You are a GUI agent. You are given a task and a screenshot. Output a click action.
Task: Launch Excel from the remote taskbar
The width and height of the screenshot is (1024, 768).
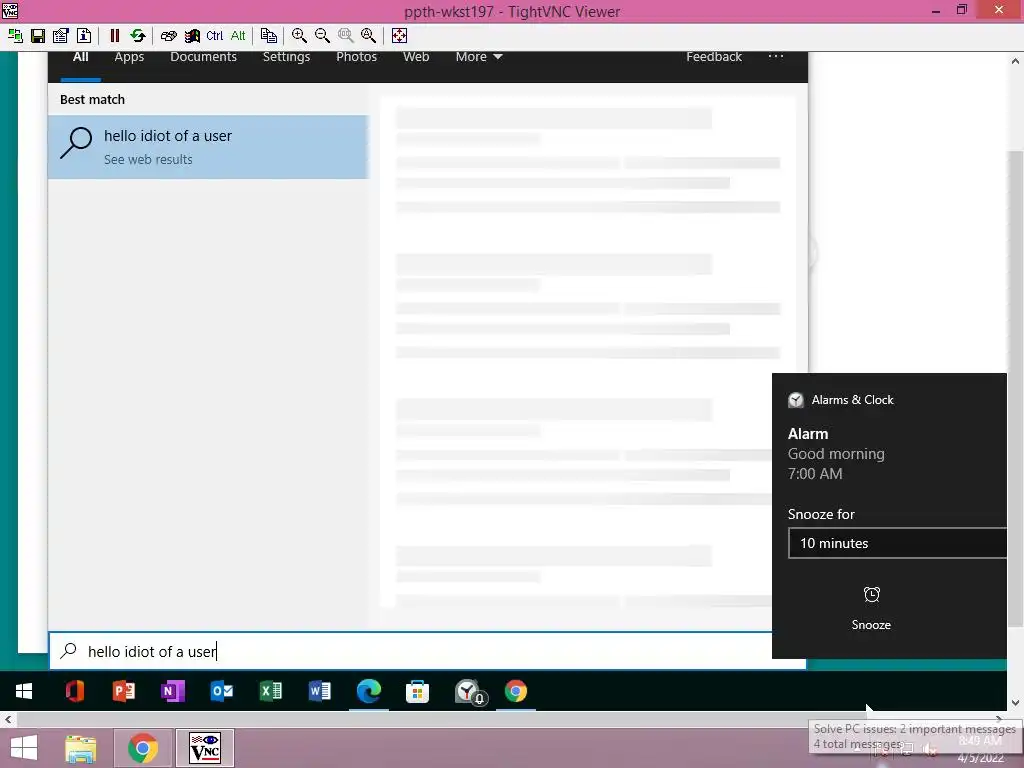270,691
